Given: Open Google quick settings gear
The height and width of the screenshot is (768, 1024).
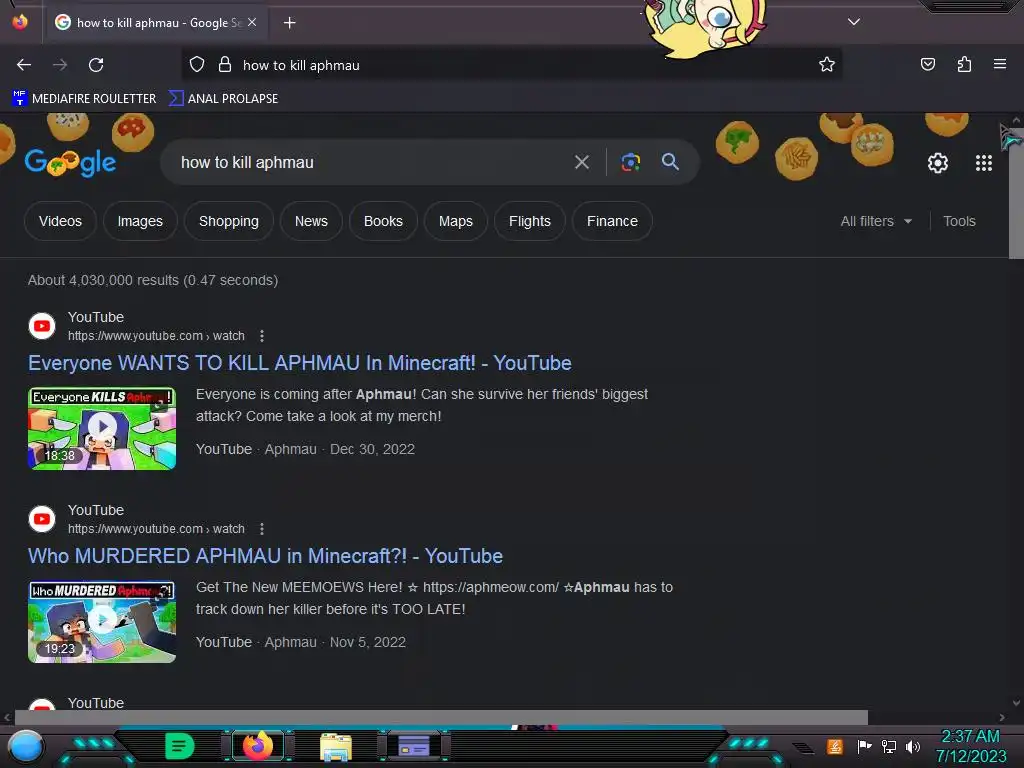Looking at the screenshot, I should tap(938, 163).
